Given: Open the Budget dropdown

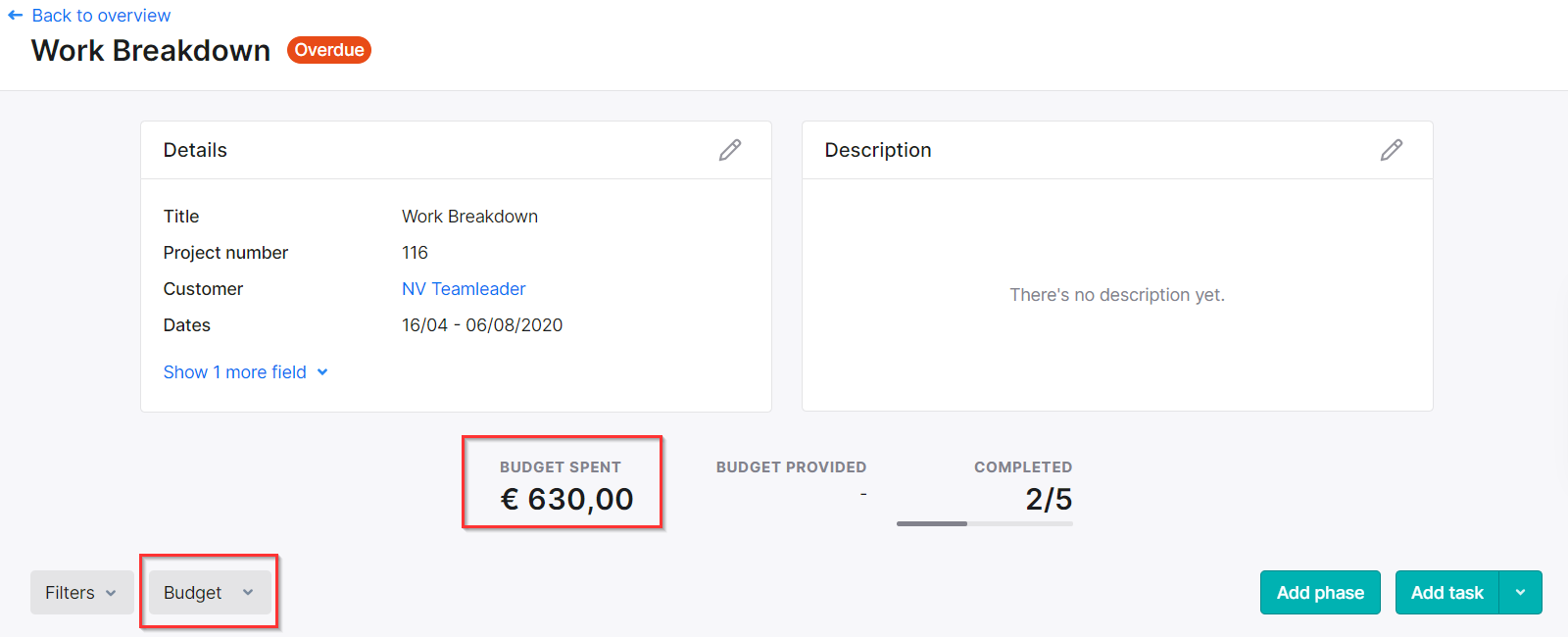Looking at the screenshot, I should pyautogui.click(x=210, y=593).
